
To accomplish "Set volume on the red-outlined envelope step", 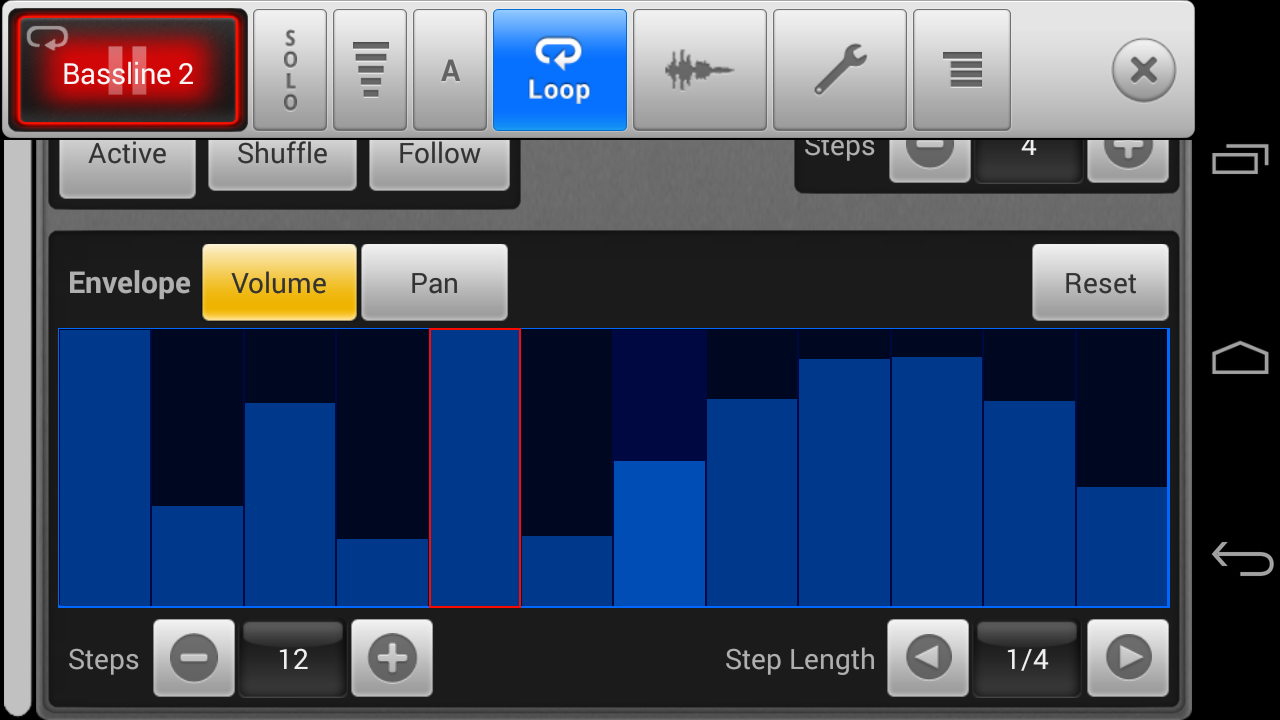I will (475, 467).
